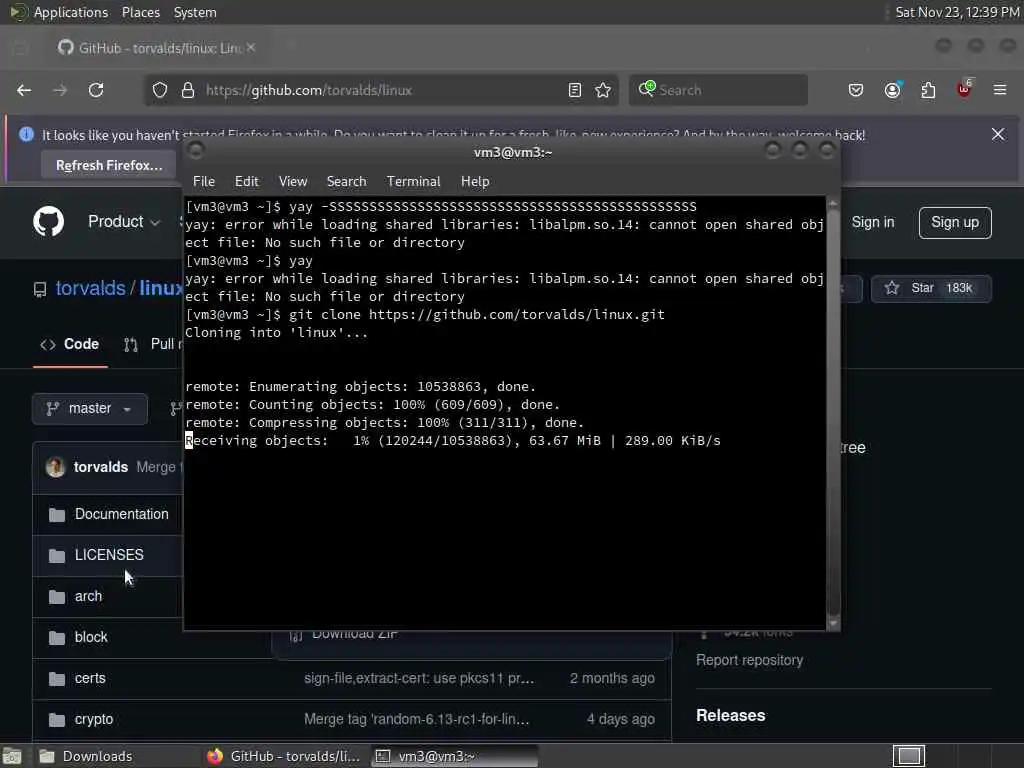Click the Sign up button
1024x768 pixels.
pyautogui.click(x=955, y=223)
